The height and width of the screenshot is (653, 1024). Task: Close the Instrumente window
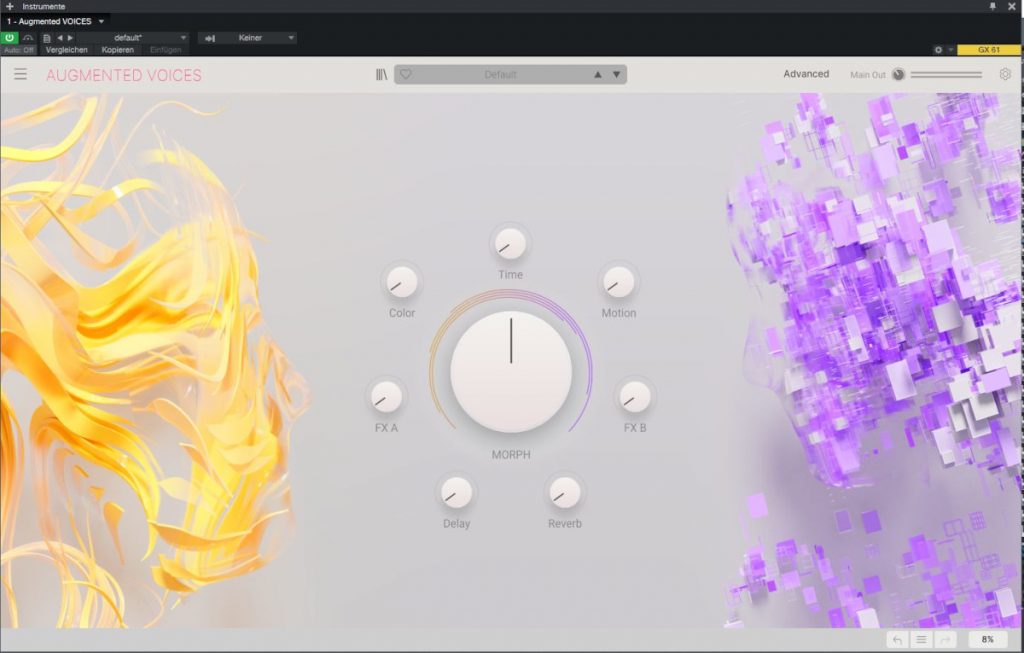[1012, 6]
